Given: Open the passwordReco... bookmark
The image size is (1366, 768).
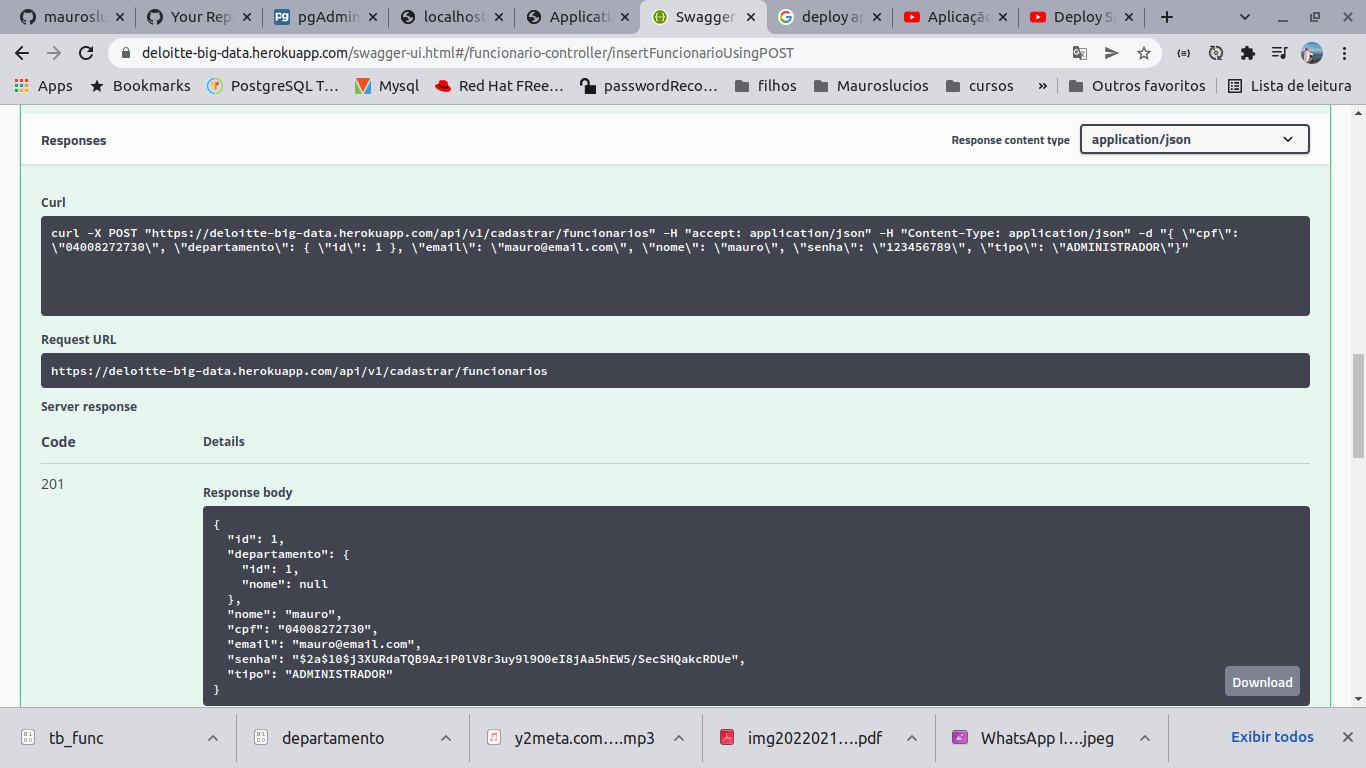Looking at the screenshot, I should [649, 86].
